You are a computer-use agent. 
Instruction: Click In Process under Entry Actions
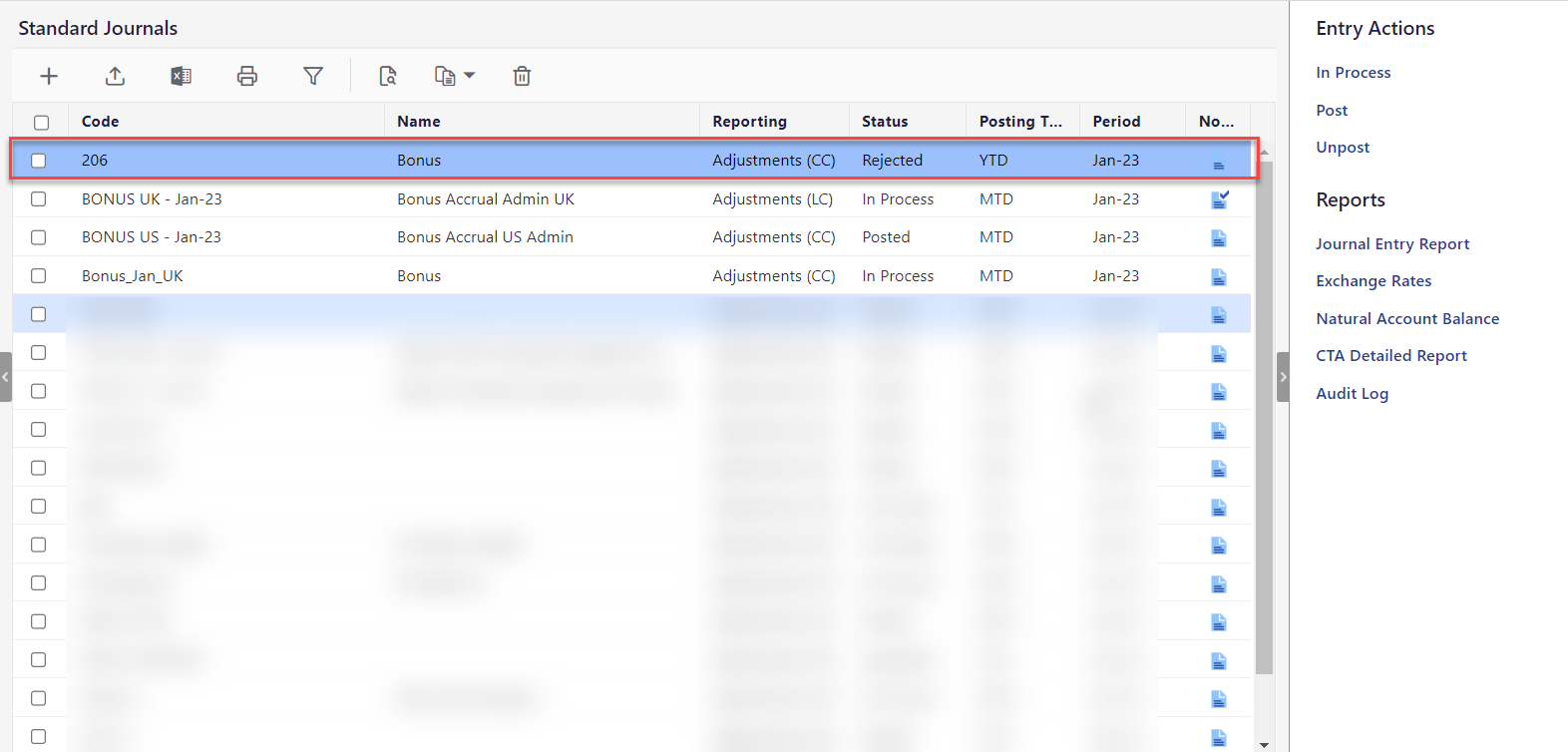pos(1353,72)
